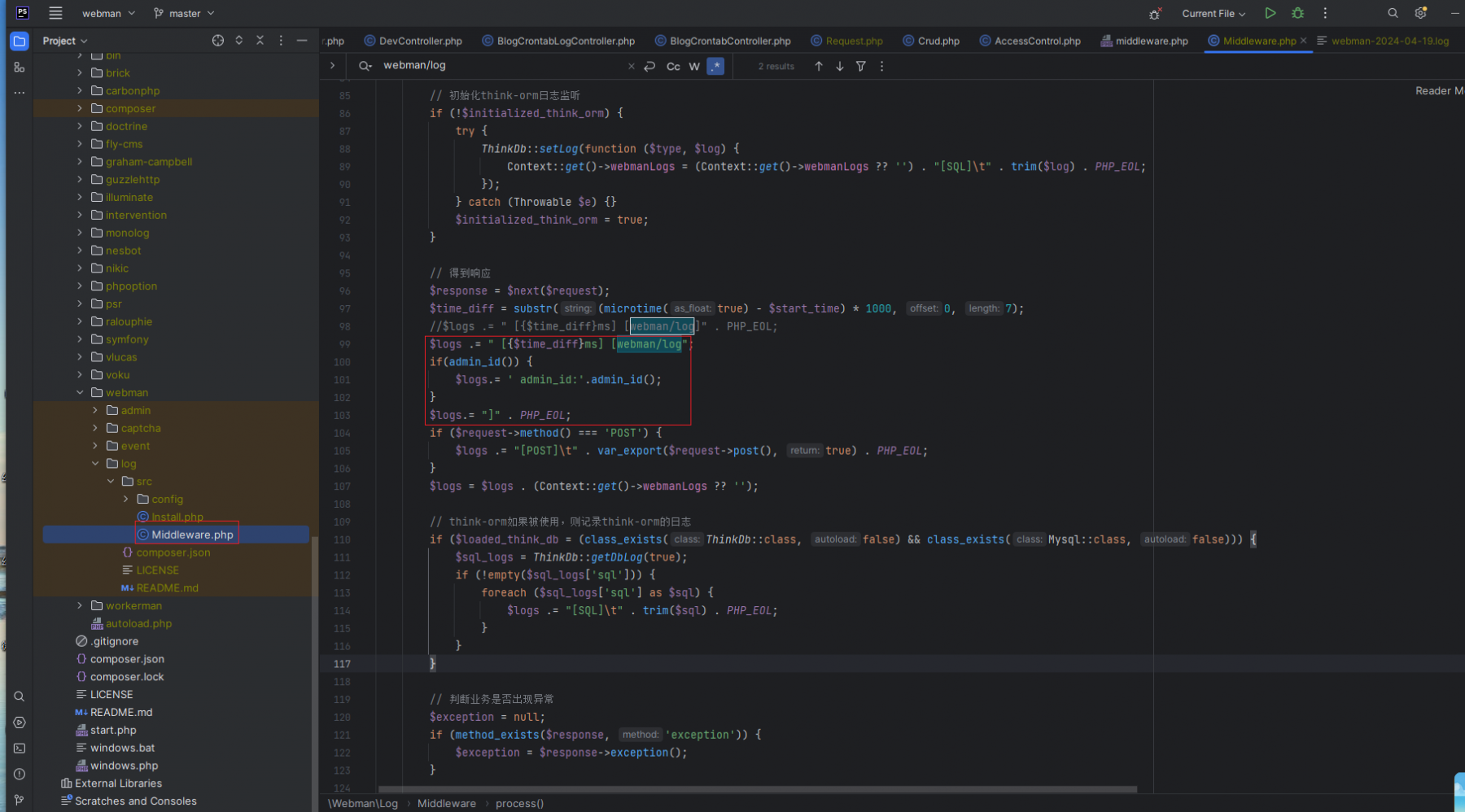
Task: Start debugging with the bug icon
Action: click(x=1297, y=13)
